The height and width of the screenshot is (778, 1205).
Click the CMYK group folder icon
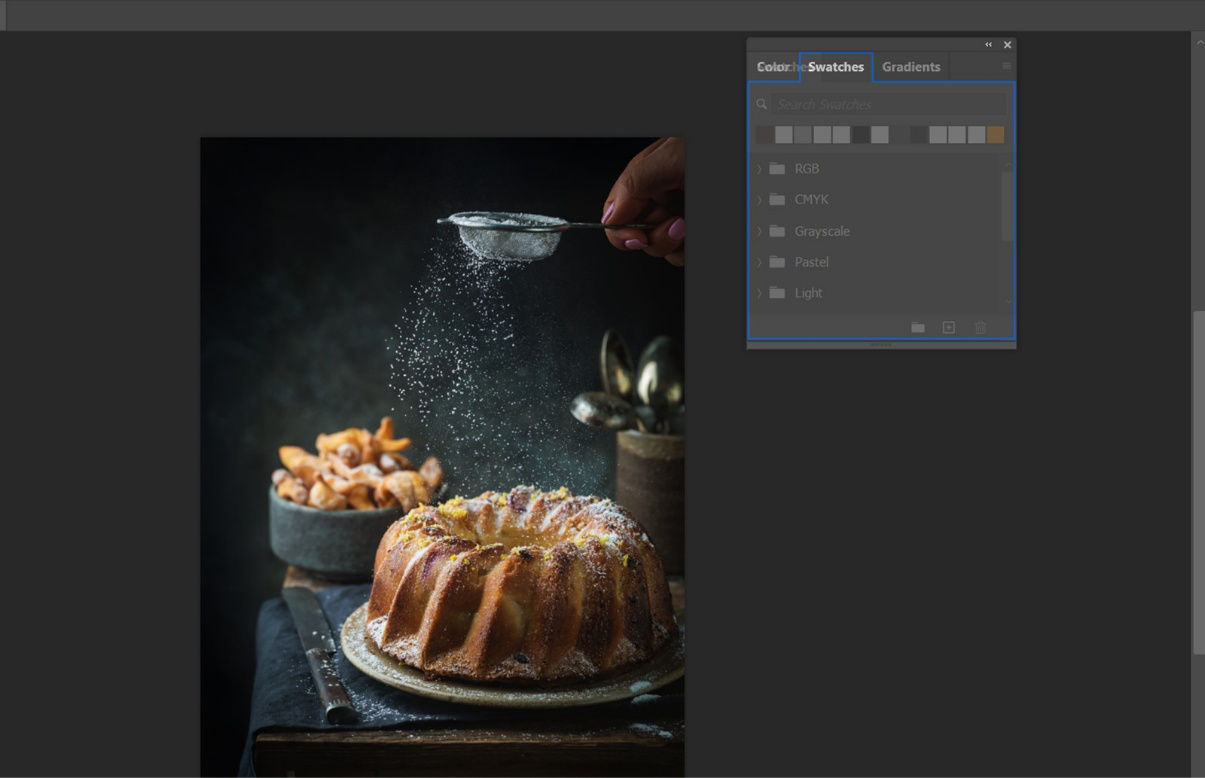[x=777, y=199]
